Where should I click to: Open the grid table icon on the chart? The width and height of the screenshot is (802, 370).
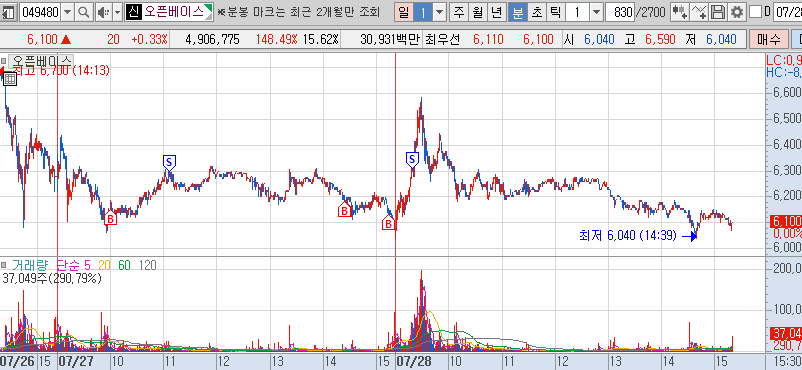tap(10, 78)
